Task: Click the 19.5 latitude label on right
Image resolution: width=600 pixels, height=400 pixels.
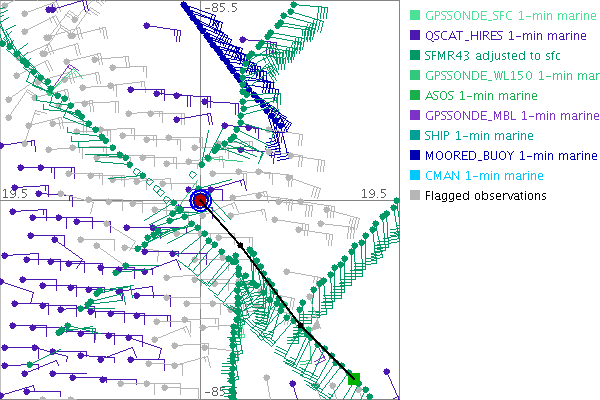Action: (372, 193)
